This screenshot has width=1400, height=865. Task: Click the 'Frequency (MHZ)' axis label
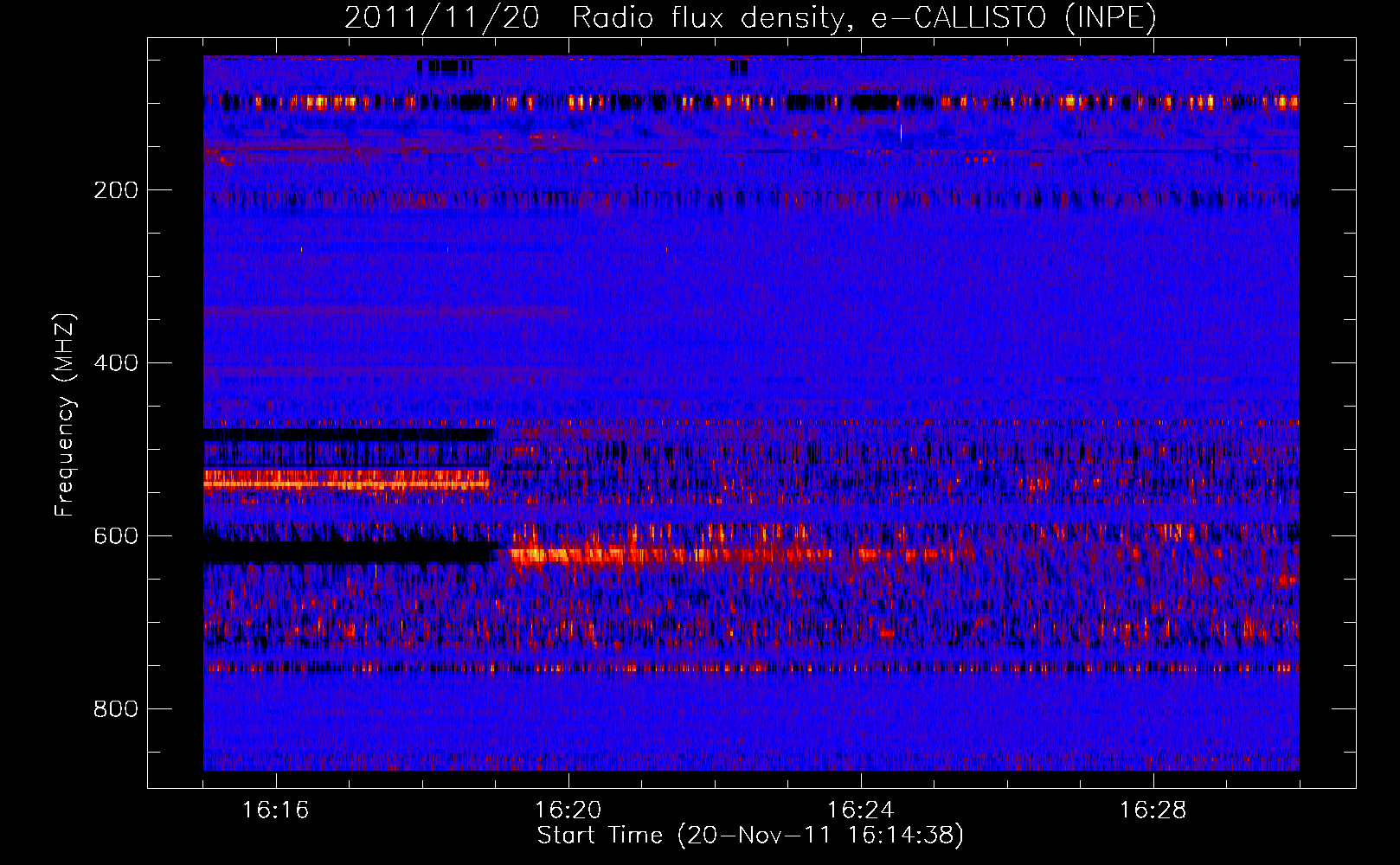[65, 415]
